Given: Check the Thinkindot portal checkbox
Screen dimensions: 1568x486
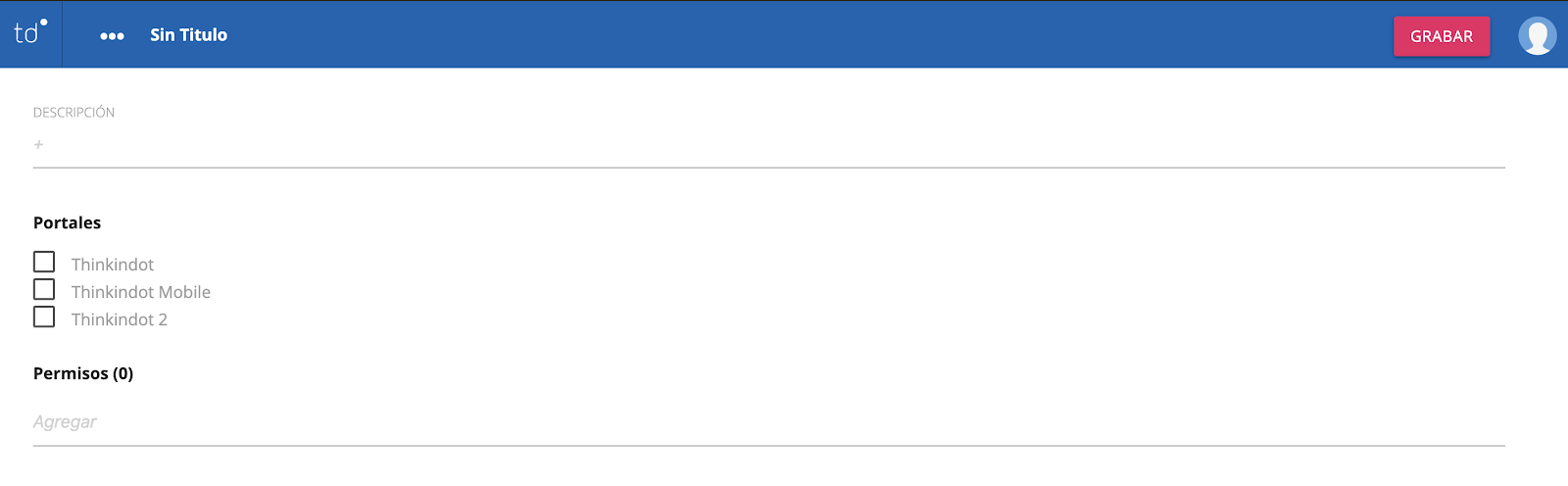Looking at the screenshot, I should pos(44,263).
